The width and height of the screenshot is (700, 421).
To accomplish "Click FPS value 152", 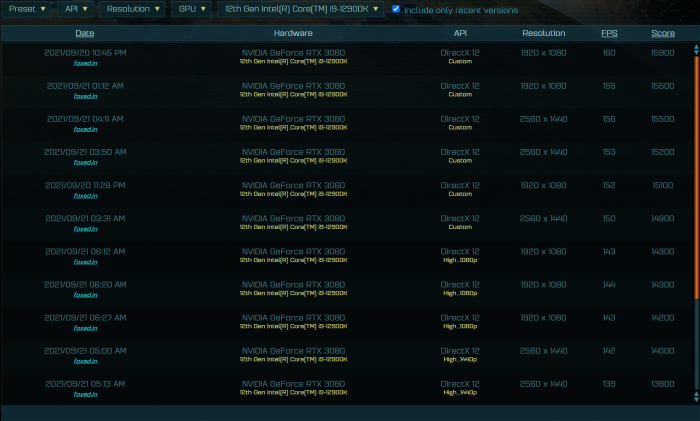I will (609, 185).
